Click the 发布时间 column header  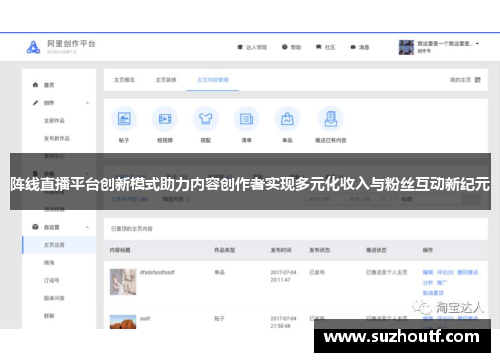[281, 250]
